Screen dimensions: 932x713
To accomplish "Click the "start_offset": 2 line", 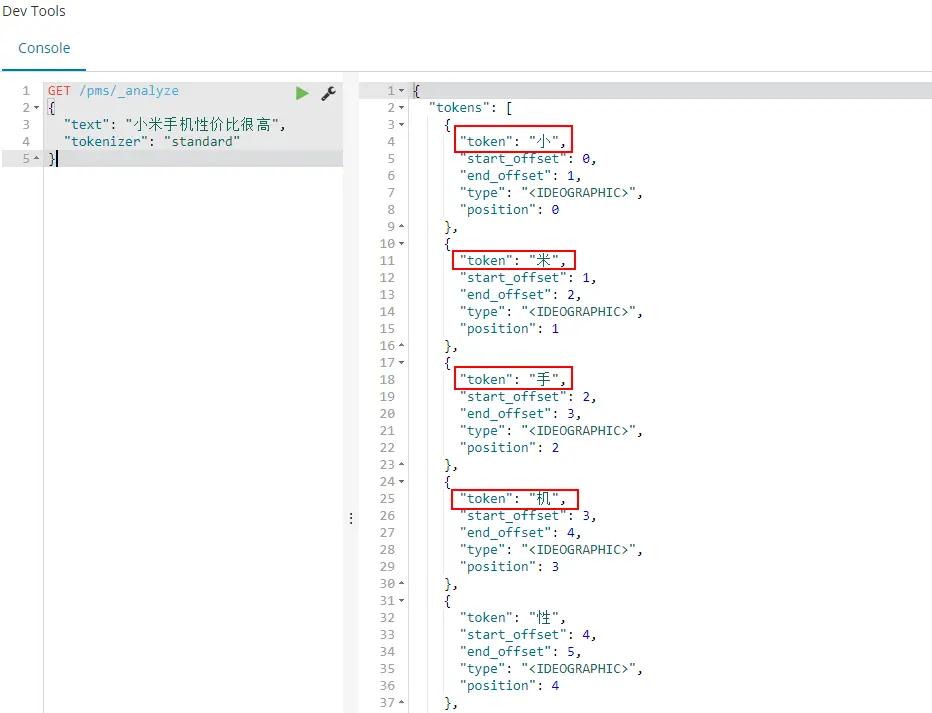I will (528, 396).
